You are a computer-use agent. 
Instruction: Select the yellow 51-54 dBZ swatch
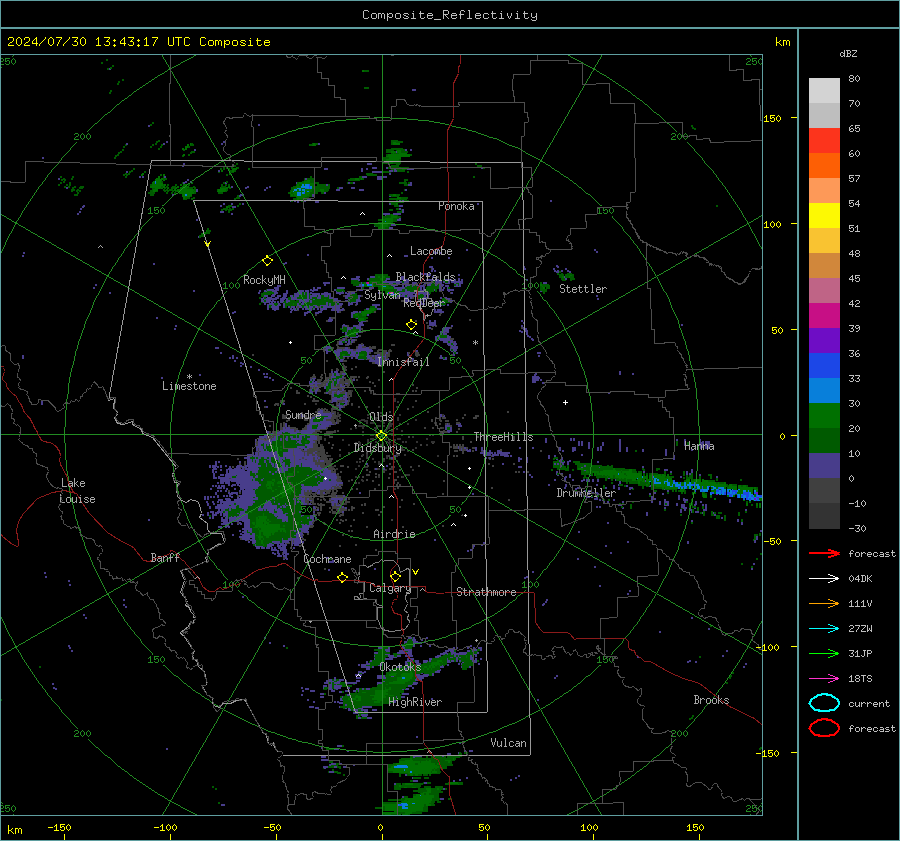point(824,215)
